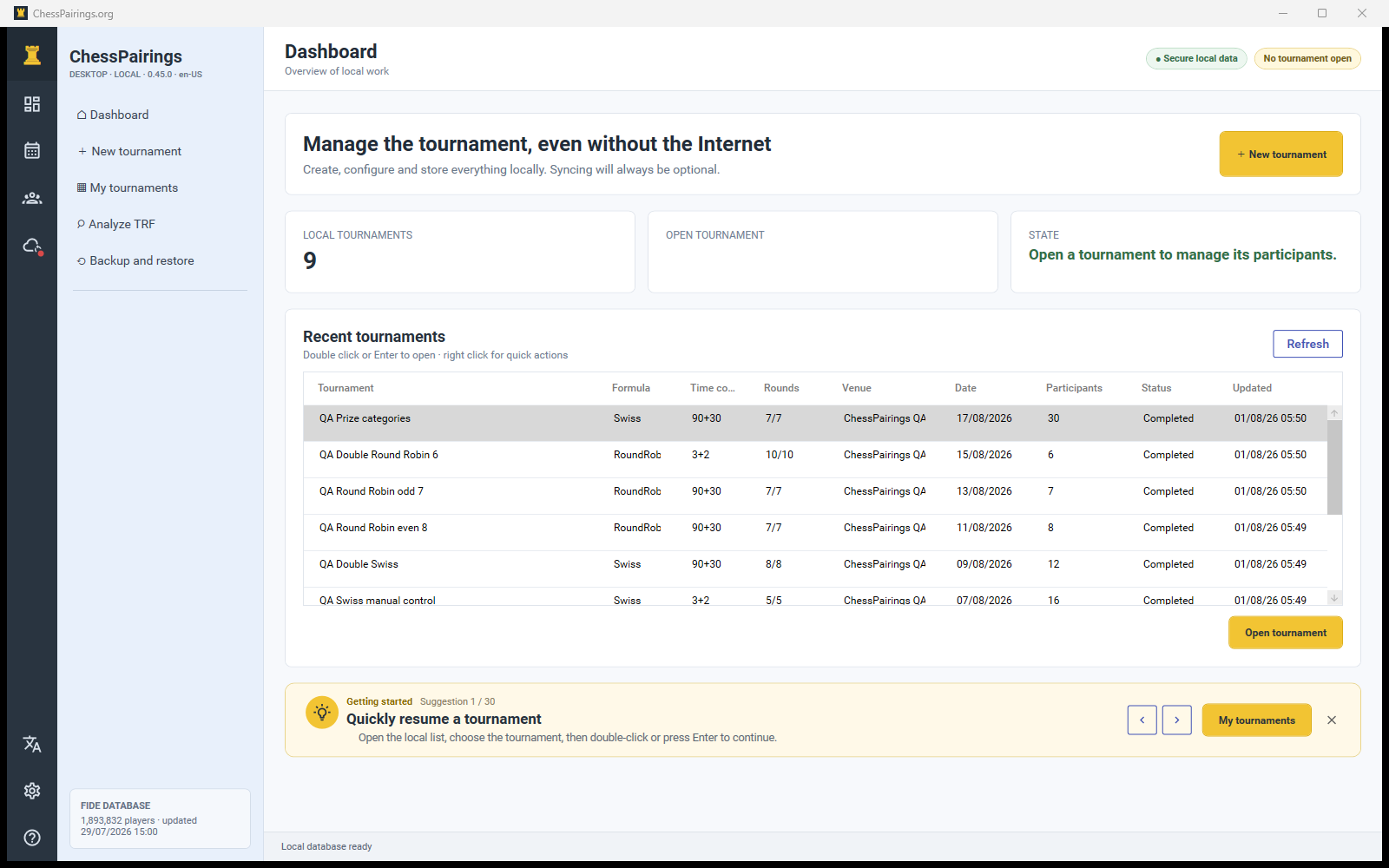The height and width of the screenshot is (868, 1389).
Task: Click the 10/10 rounds cell
Action: tap(780, 455)
